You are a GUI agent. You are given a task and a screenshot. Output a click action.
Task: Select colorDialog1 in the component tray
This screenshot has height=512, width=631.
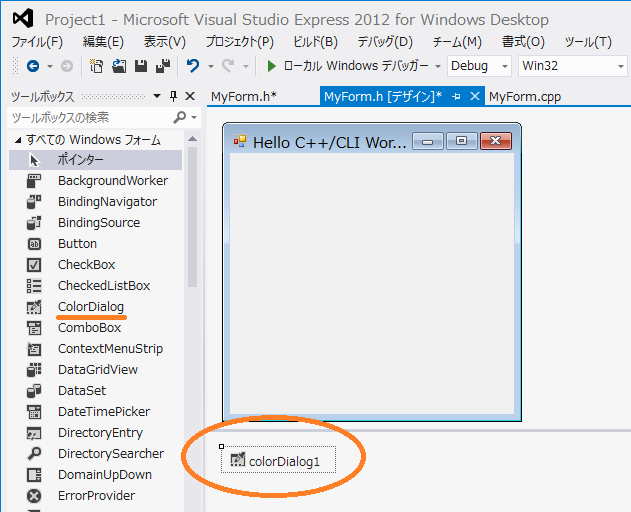(x=278, y=460)
